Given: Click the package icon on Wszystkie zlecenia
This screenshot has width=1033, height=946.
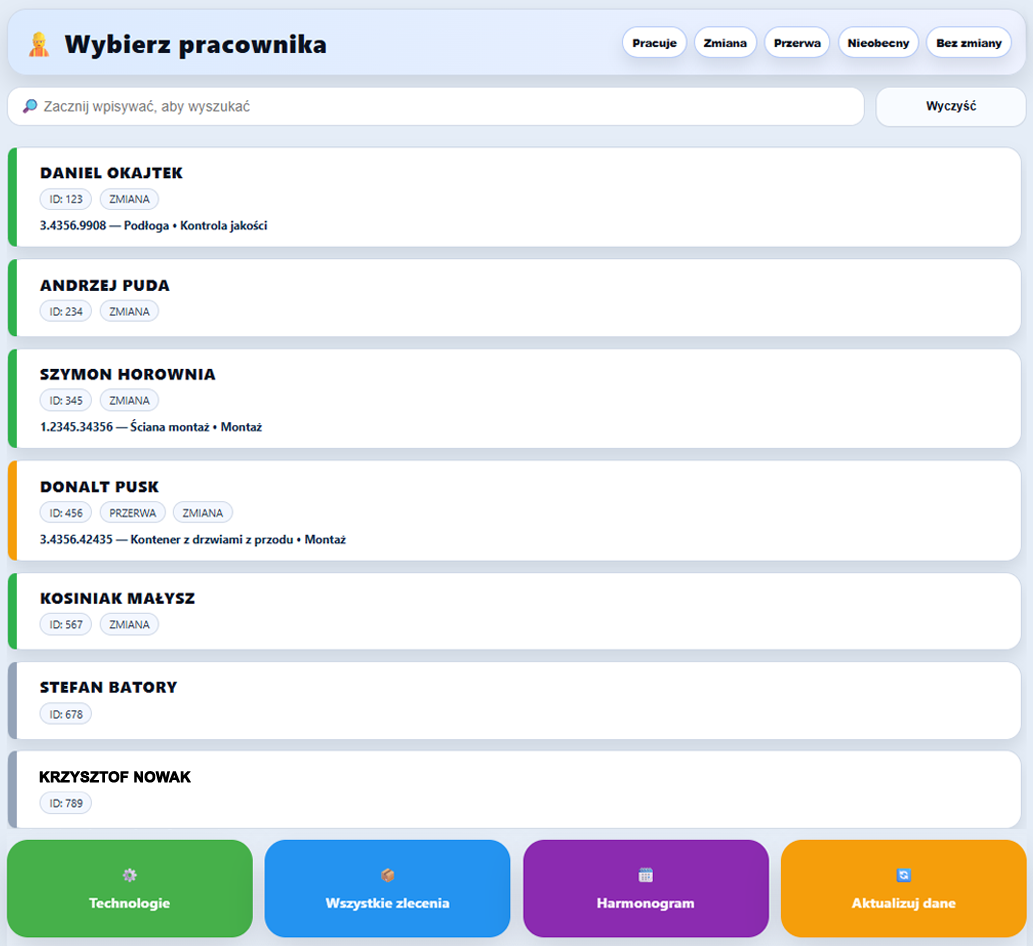Looking at the screenshot, I should pos(387,873).
